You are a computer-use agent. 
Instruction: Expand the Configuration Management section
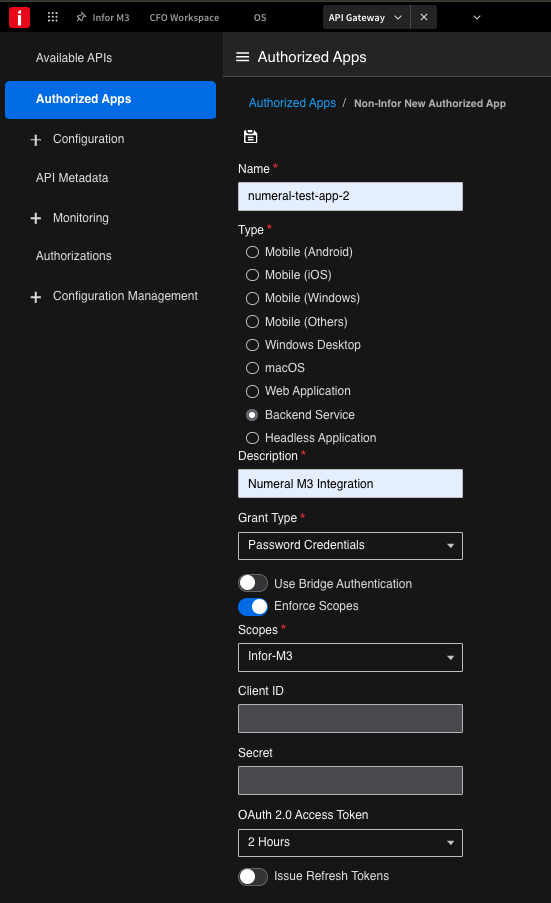(36, 297)
